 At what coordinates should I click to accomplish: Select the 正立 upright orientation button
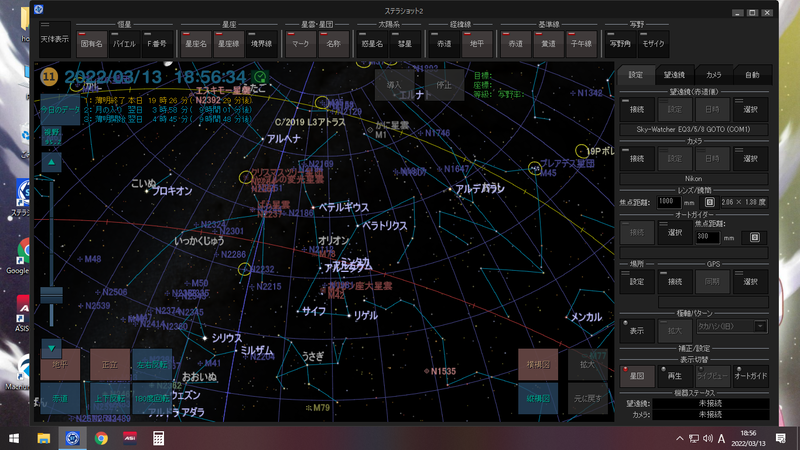coord(110,364)
